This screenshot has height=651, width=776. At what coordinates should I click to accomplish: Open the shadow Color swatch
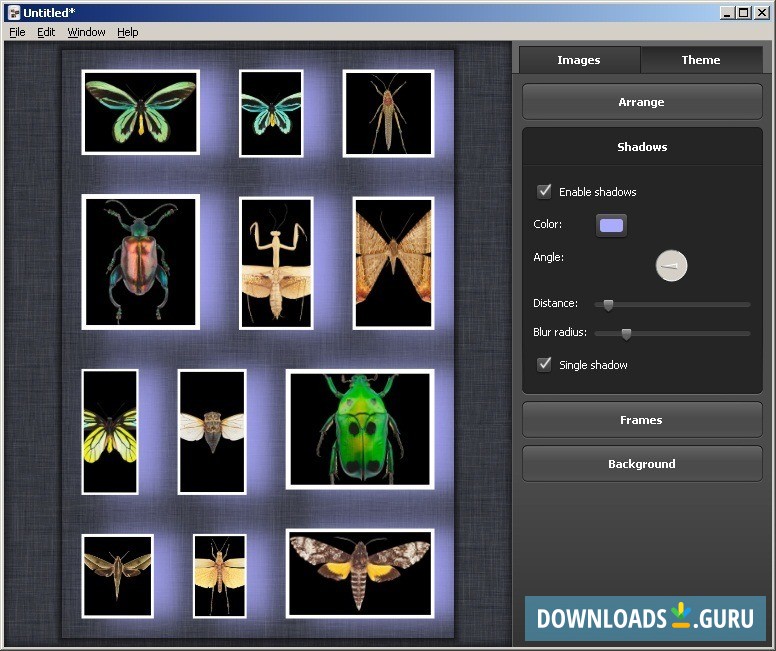[x=611, y=225]
